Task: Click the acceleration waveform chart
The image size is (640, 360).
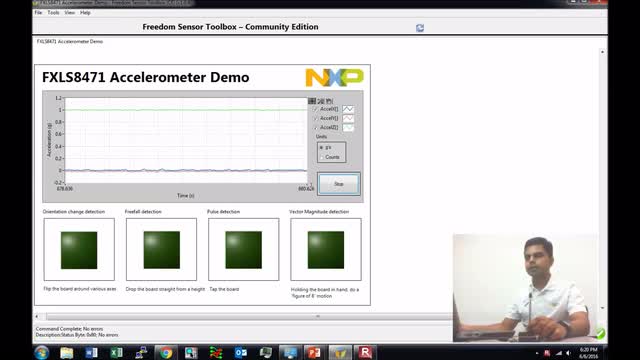Action: pyautogui.click(x=186, y=140)
